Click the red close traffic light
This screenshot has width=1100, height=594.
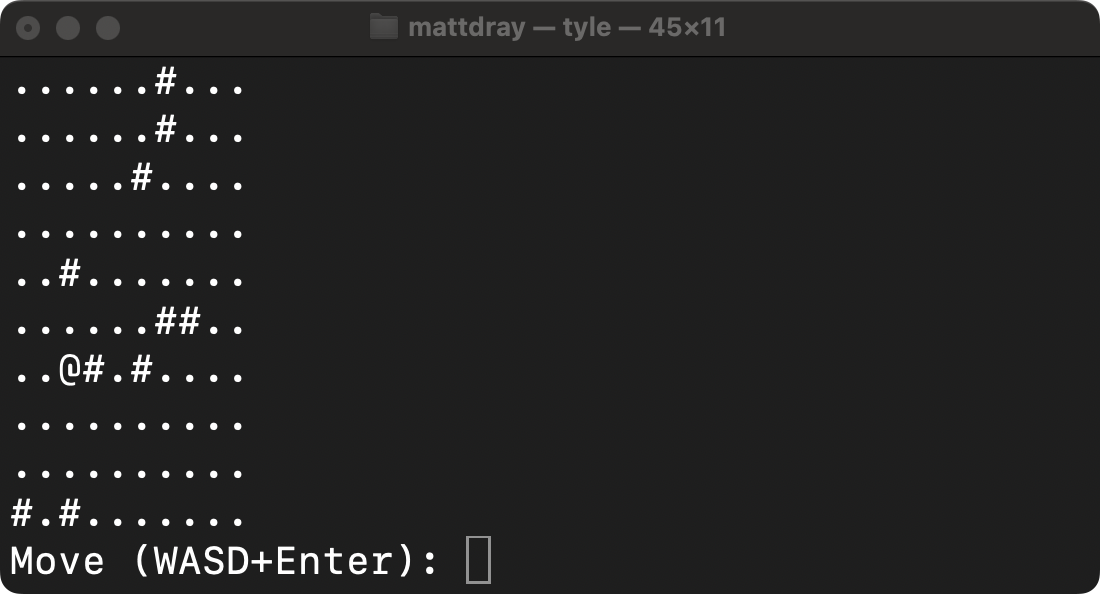point(28,27)
